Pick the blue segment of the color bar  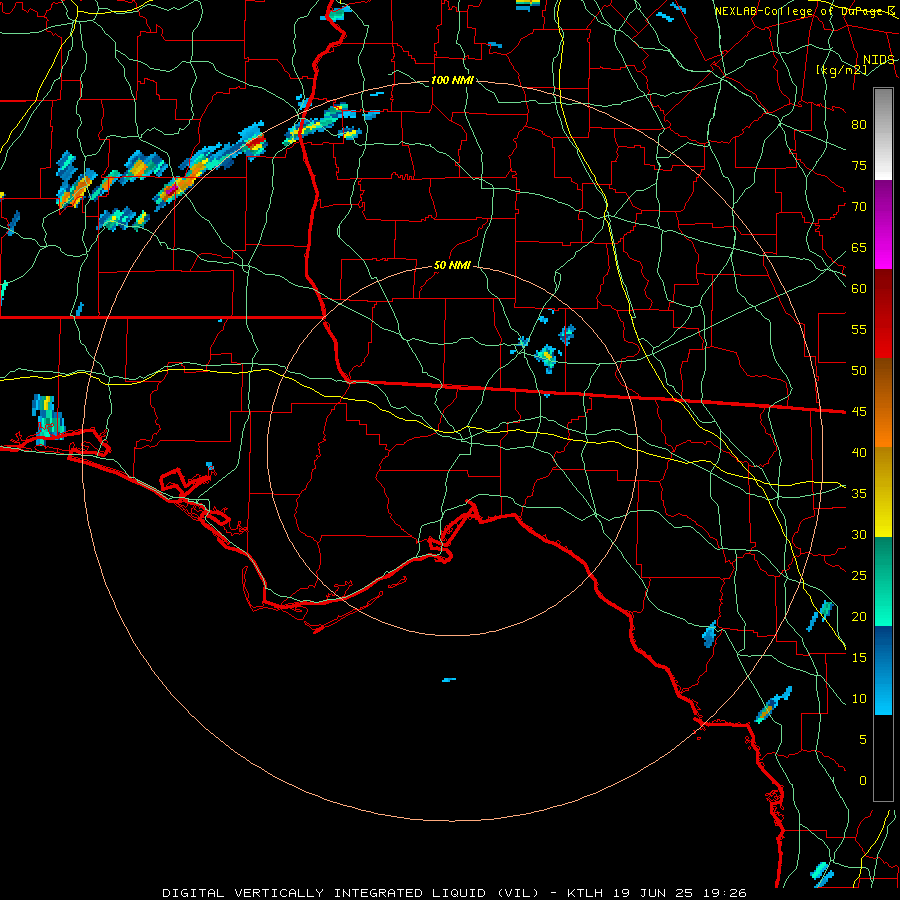pyautogui.click(x=883, y=670)
